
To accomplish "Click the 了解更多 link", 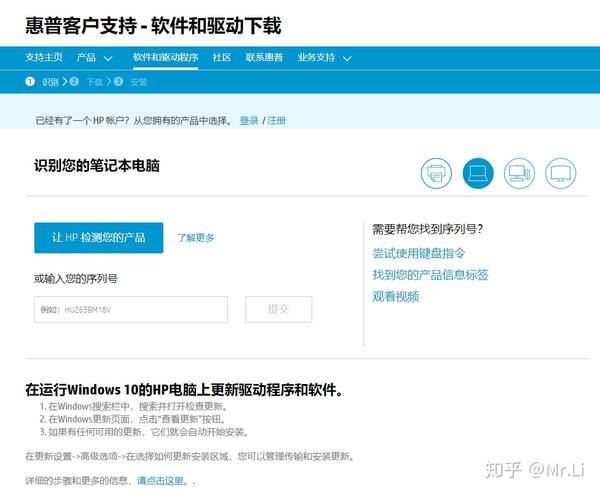I will [195, 238].
